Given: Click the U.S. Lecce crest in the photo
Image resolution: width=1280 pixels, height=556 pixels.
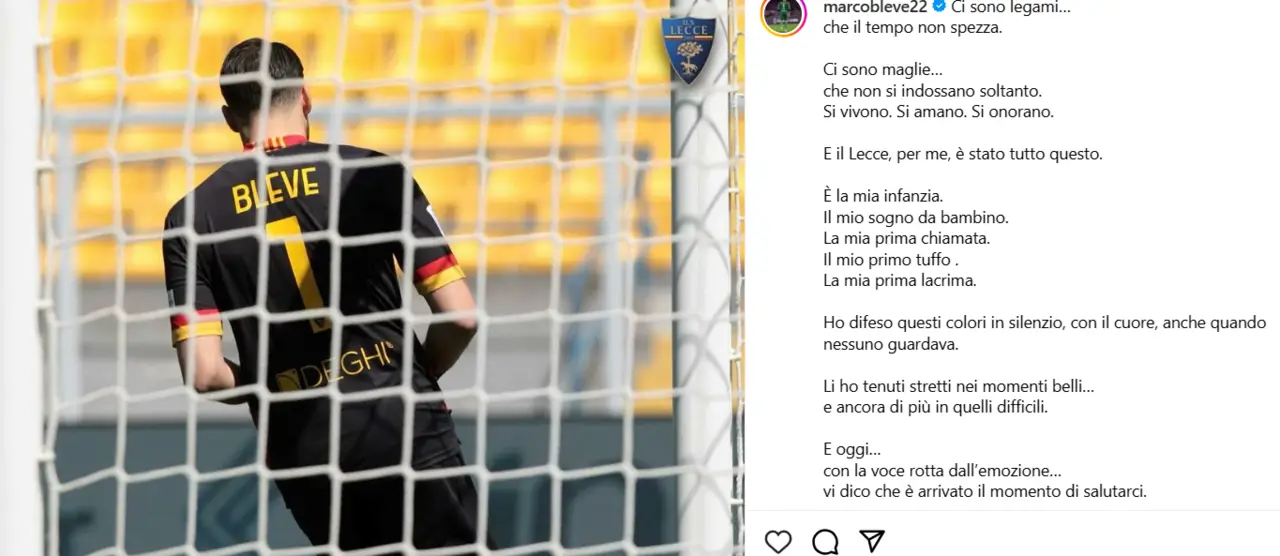Looking at the screenshot, I should pyautogui.click(x=688, y=50).
